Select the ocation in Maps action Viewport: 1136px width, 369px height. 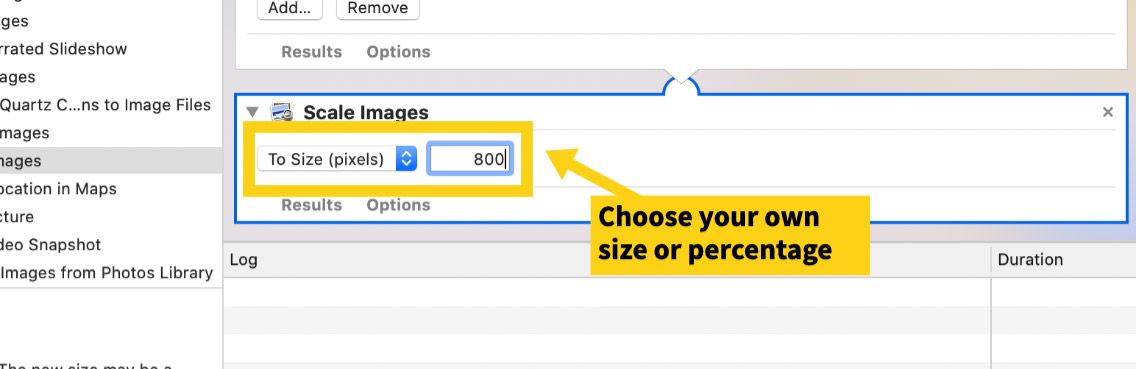[58, 188]
